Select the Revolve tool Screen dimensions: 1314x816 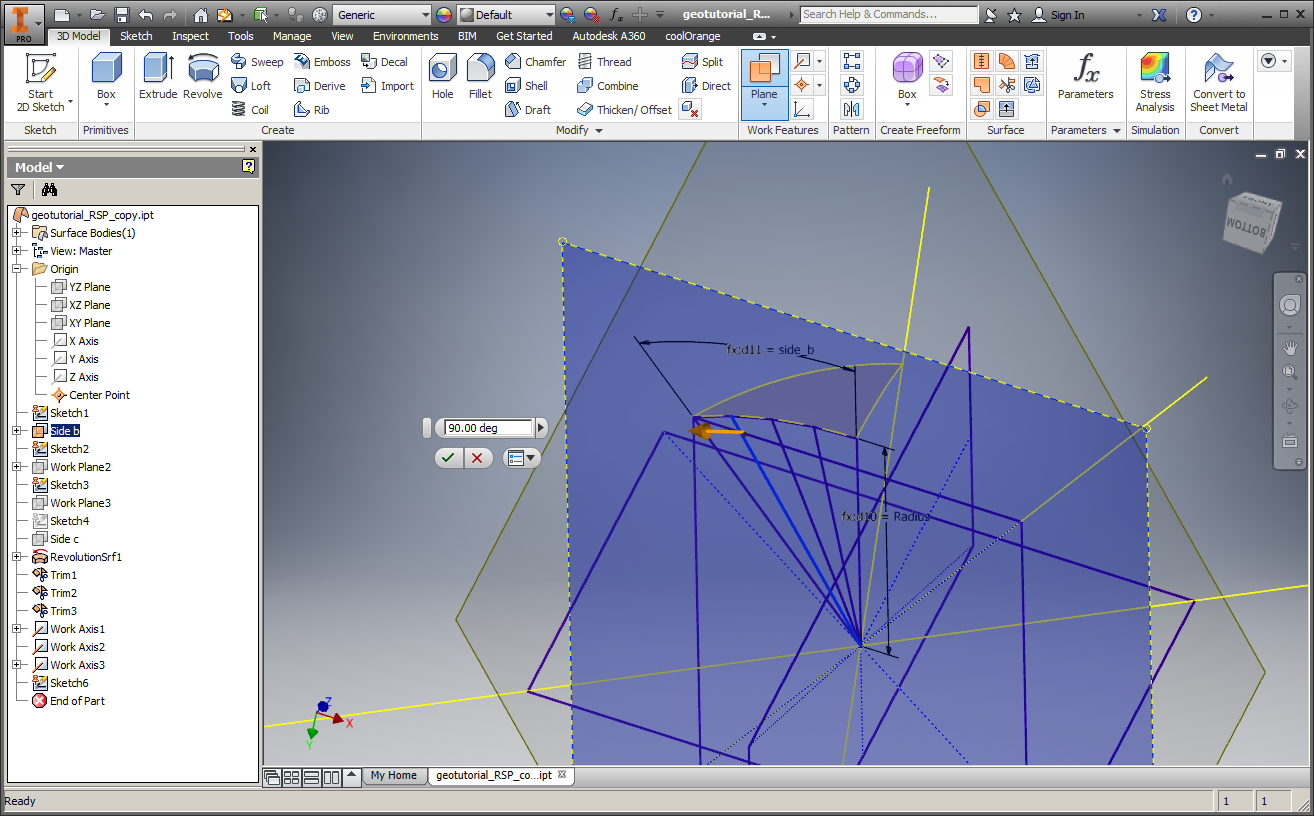tap(202, 77)
